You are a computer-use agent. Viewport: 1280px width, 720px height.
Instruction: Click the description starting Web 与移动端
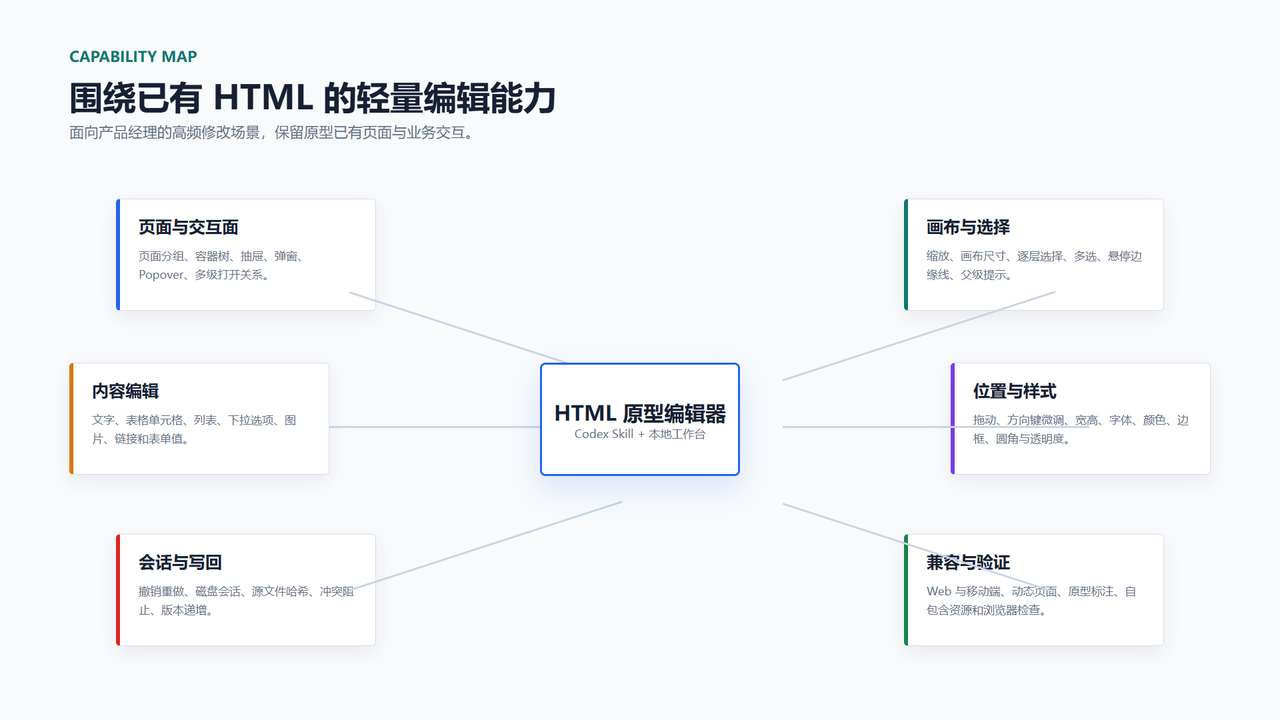pos(1031,601)
